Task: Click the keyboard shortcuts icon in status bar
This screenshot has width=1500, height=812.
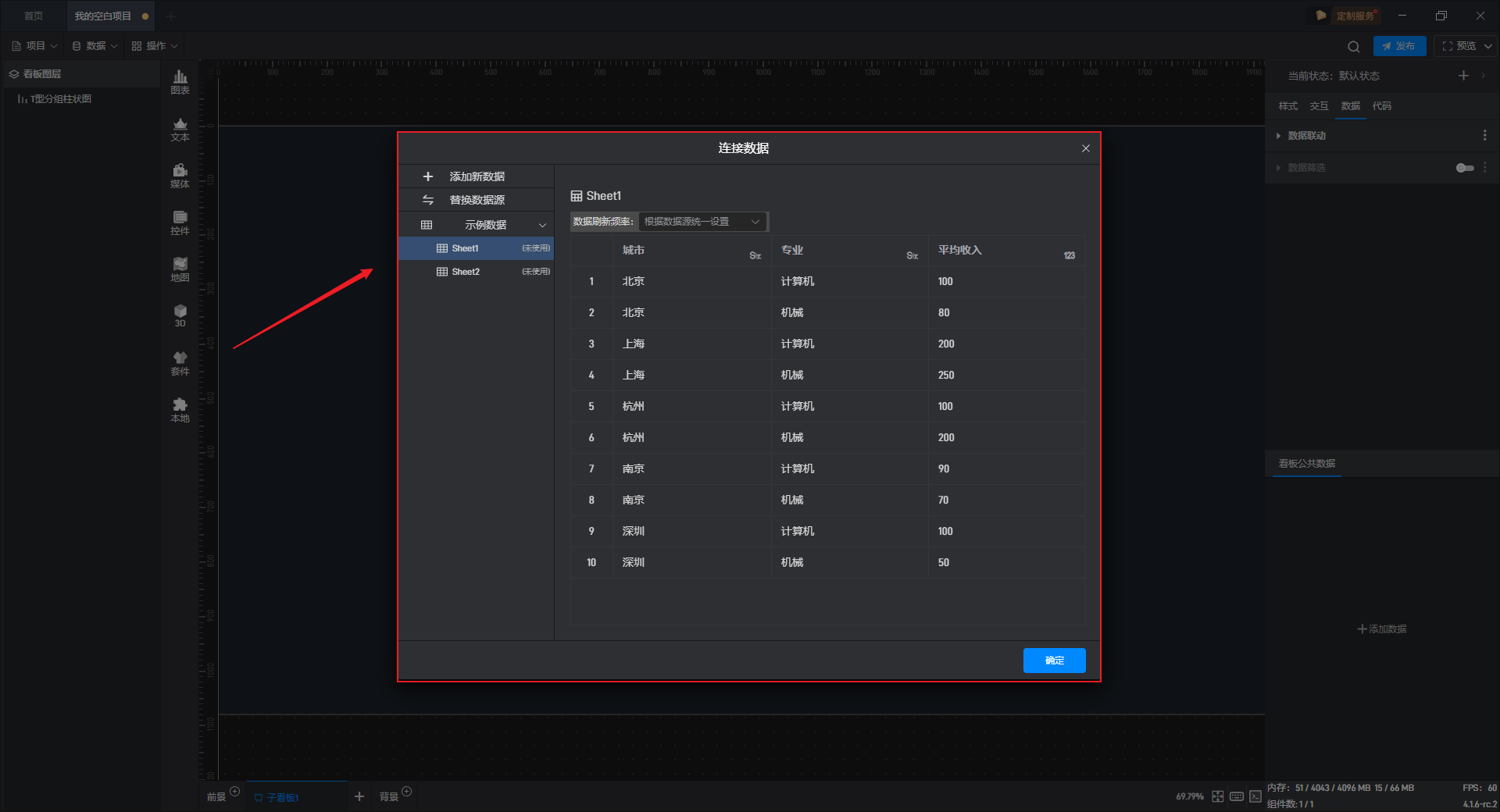Action: coord(1236,796)
